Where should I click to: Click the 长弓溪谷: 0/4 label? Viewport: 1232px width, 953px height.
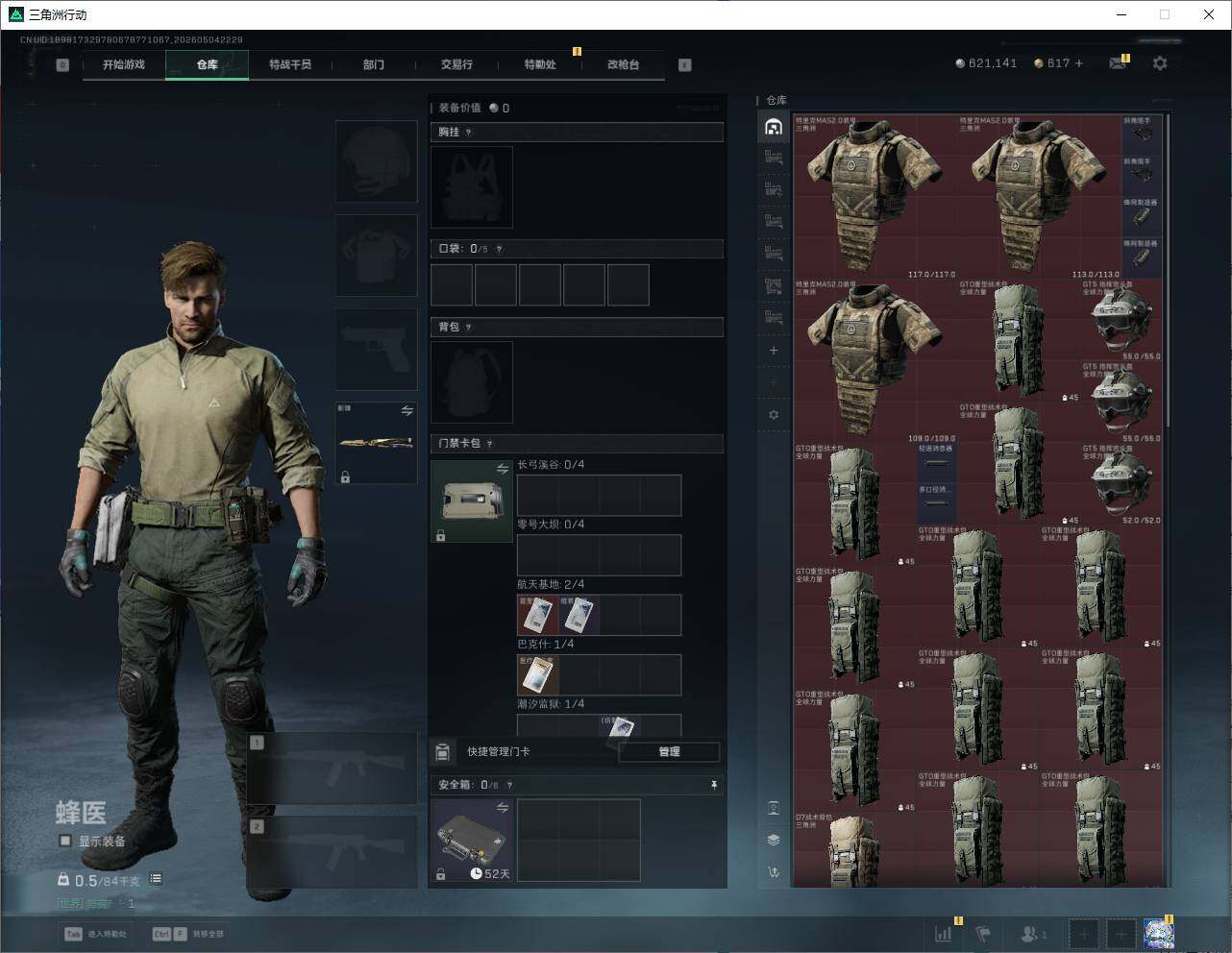(551, 465)
